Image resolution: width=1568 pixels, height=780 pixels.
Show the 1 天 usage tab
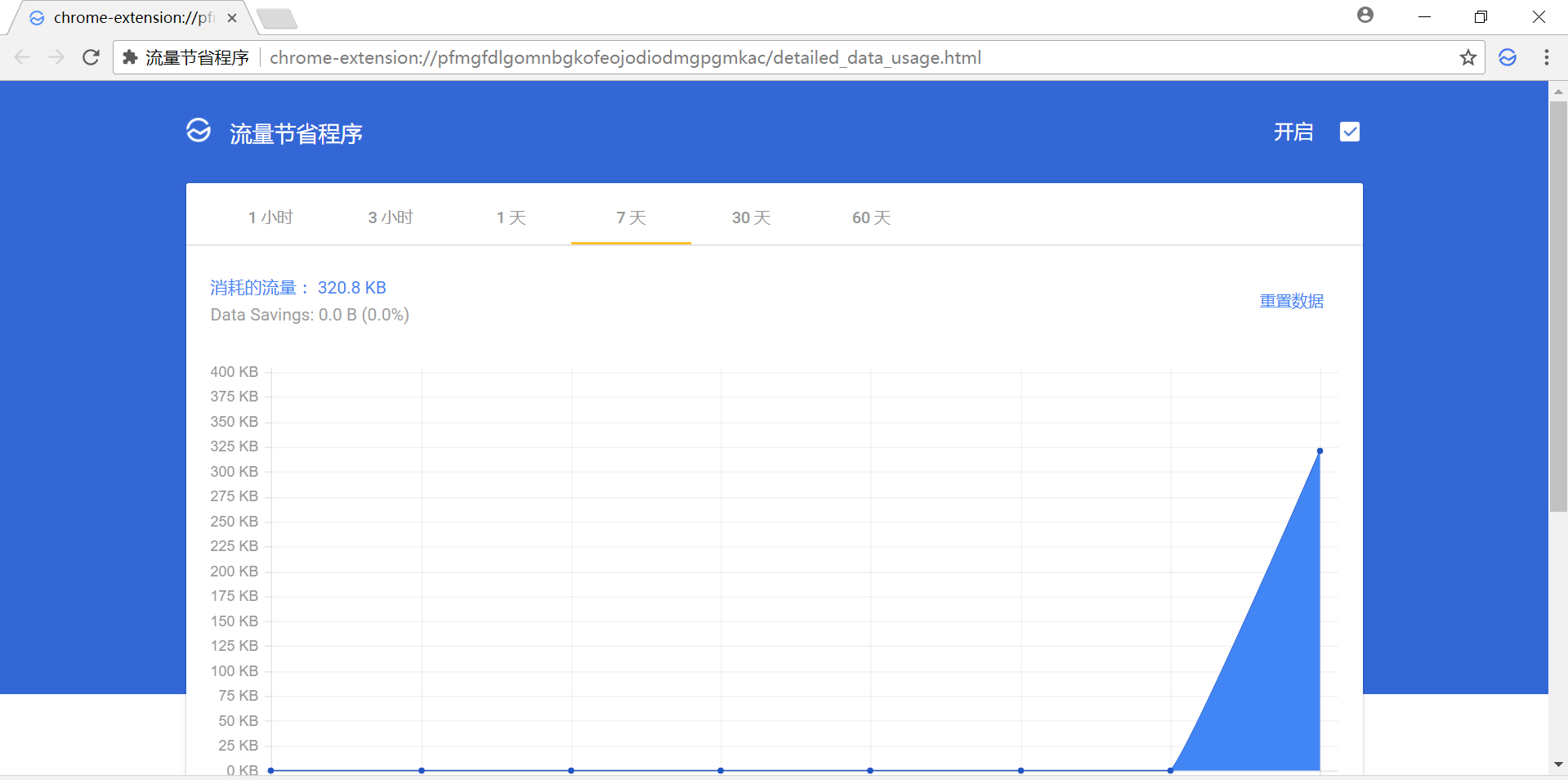[x=511, y=217]
